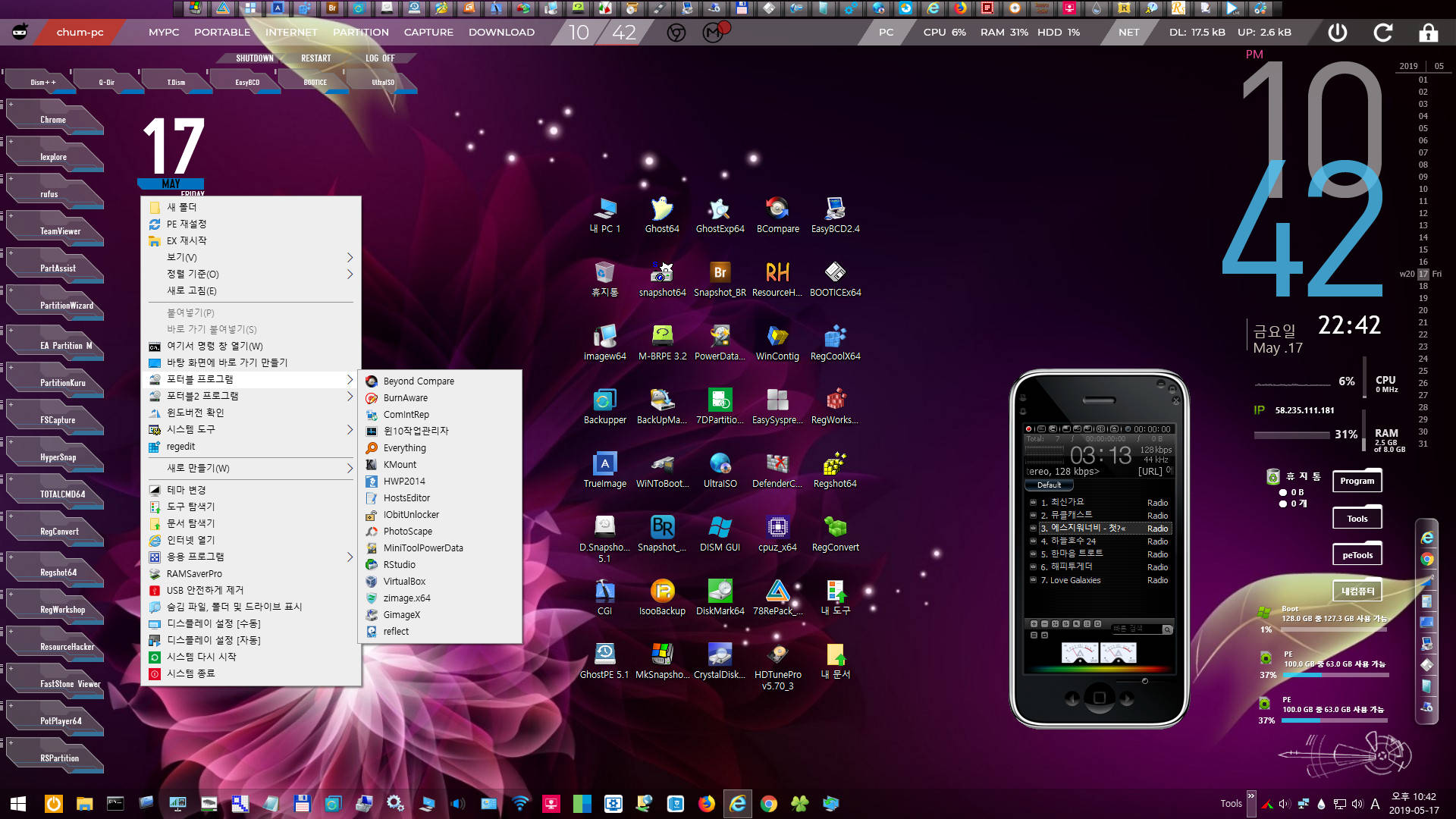This screenshot has height=819, width=1456.
Task: Open M-BRPE 3.2 desktop icon
Action: click(662, 343)
